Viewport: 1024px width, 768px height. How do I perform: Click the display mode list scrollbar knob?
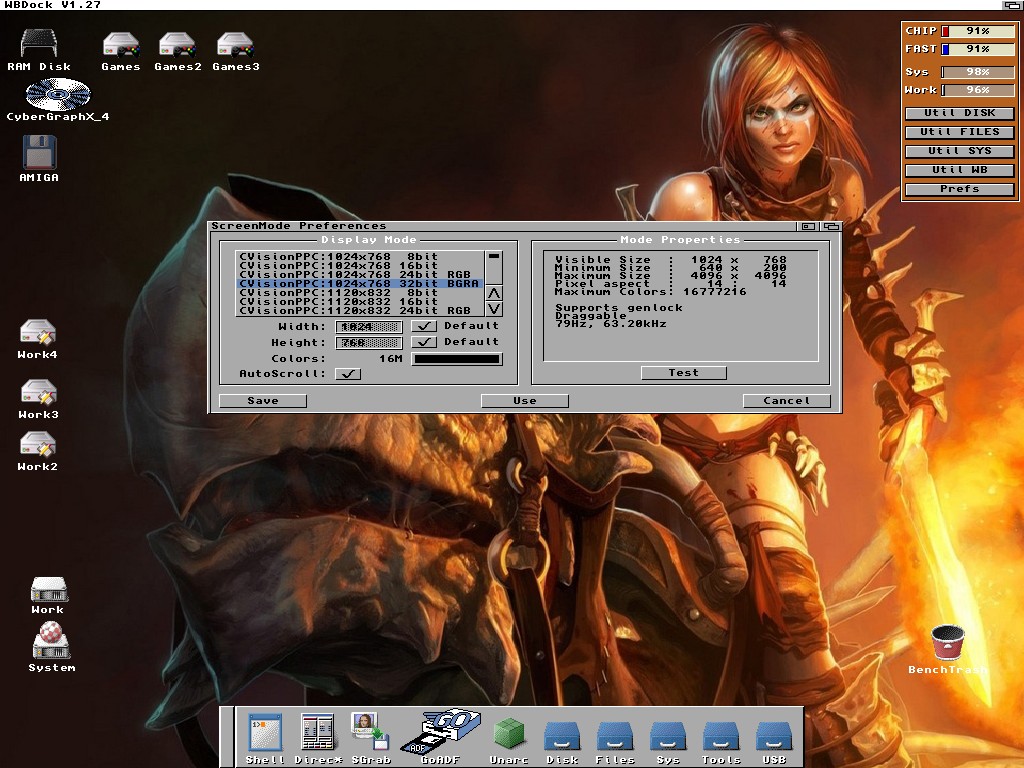pos(494,257)
